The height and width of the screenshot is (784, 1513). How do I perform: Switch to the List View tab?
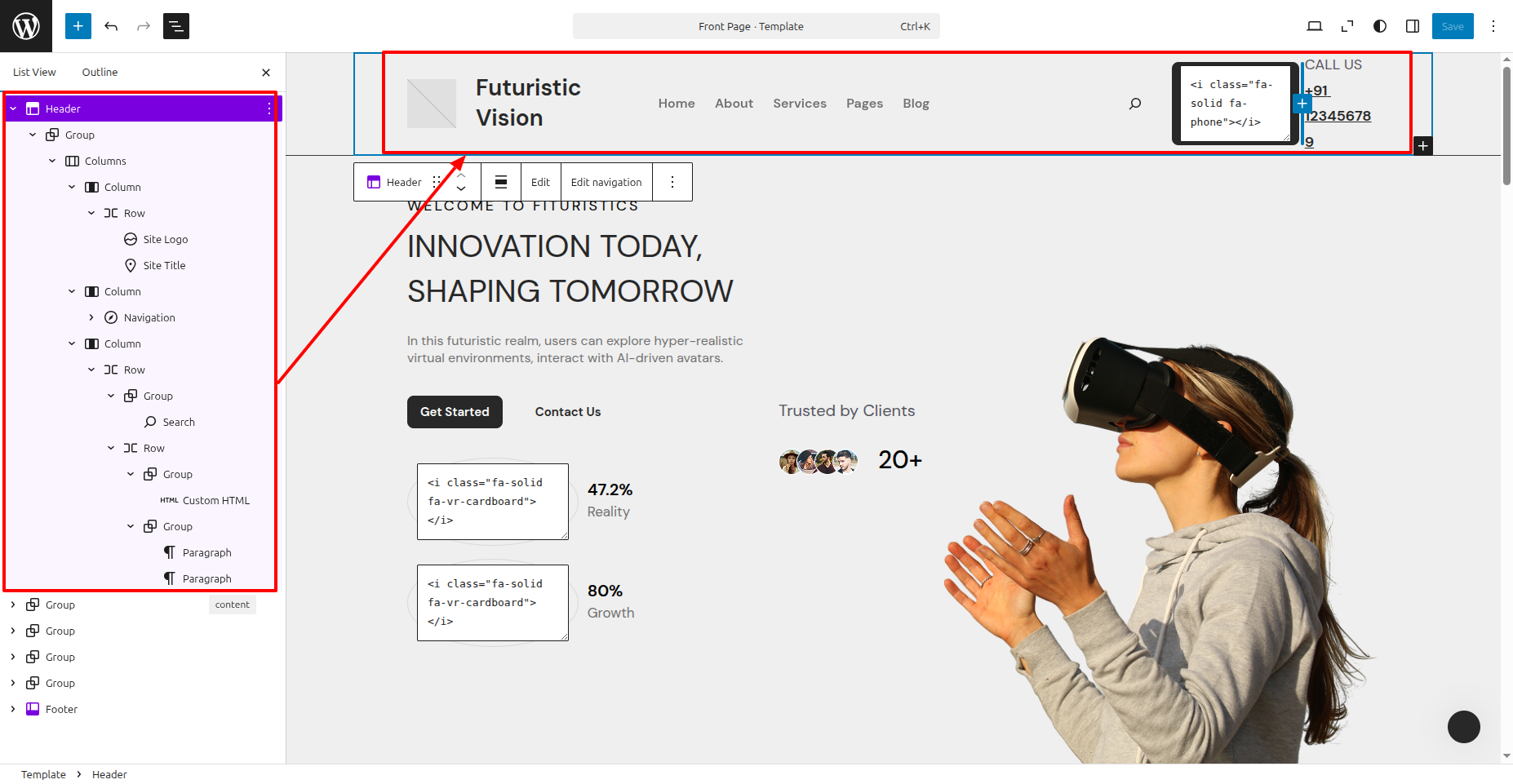click(34, 72)
